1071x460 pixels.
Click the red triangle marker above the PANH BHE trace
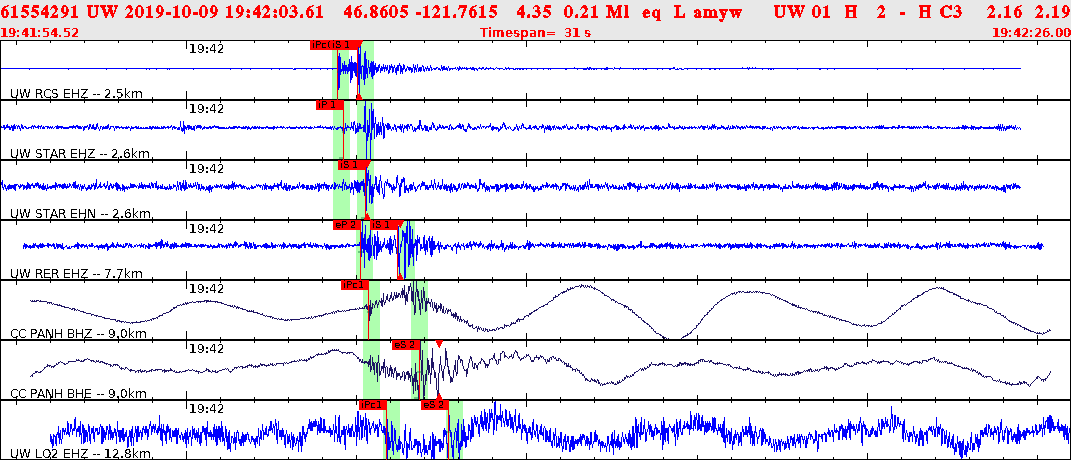pos(439,344)
